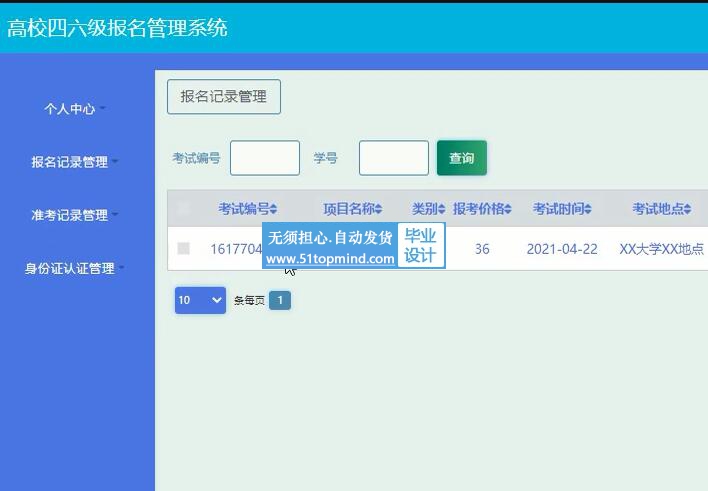Check the row checkbox for exam 1617704
This screenshot has width=708, height=491.
point(183,248)
